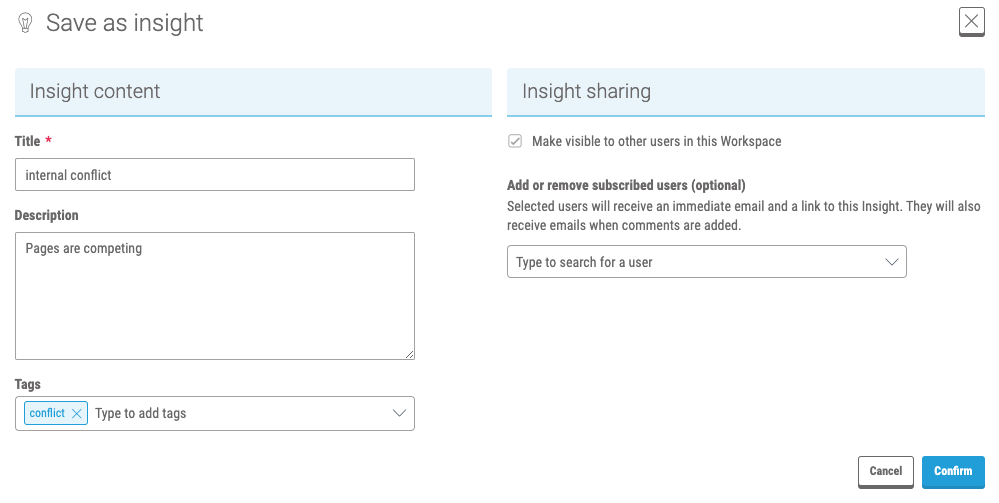
Task: Confirm saving the insight
Action: [953, 472]
